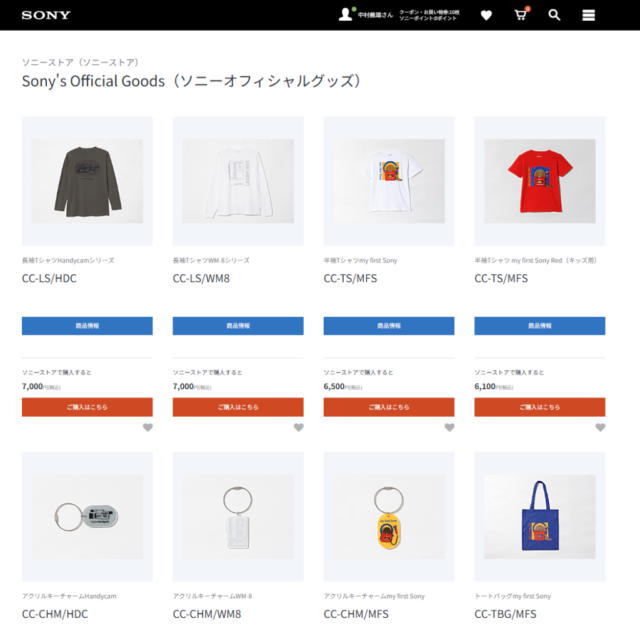The image size is (640, 641).
Task: Click product info button for CC-LS/HDC
Action: 87,326
